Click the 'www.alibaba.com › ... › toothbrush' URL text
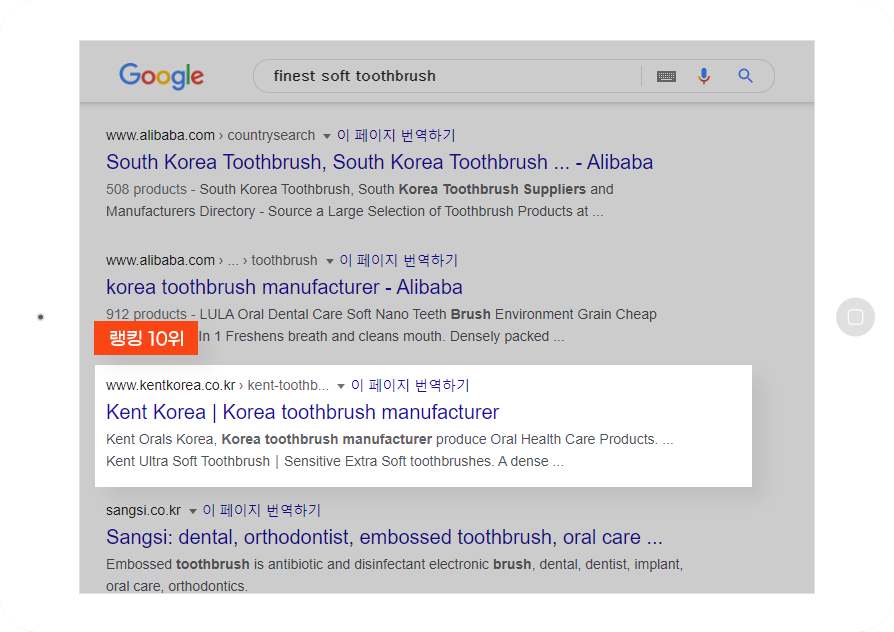Image resolution: width=894 pixels, height=632 pixels. pyautogui.click(x=212, y=261)
